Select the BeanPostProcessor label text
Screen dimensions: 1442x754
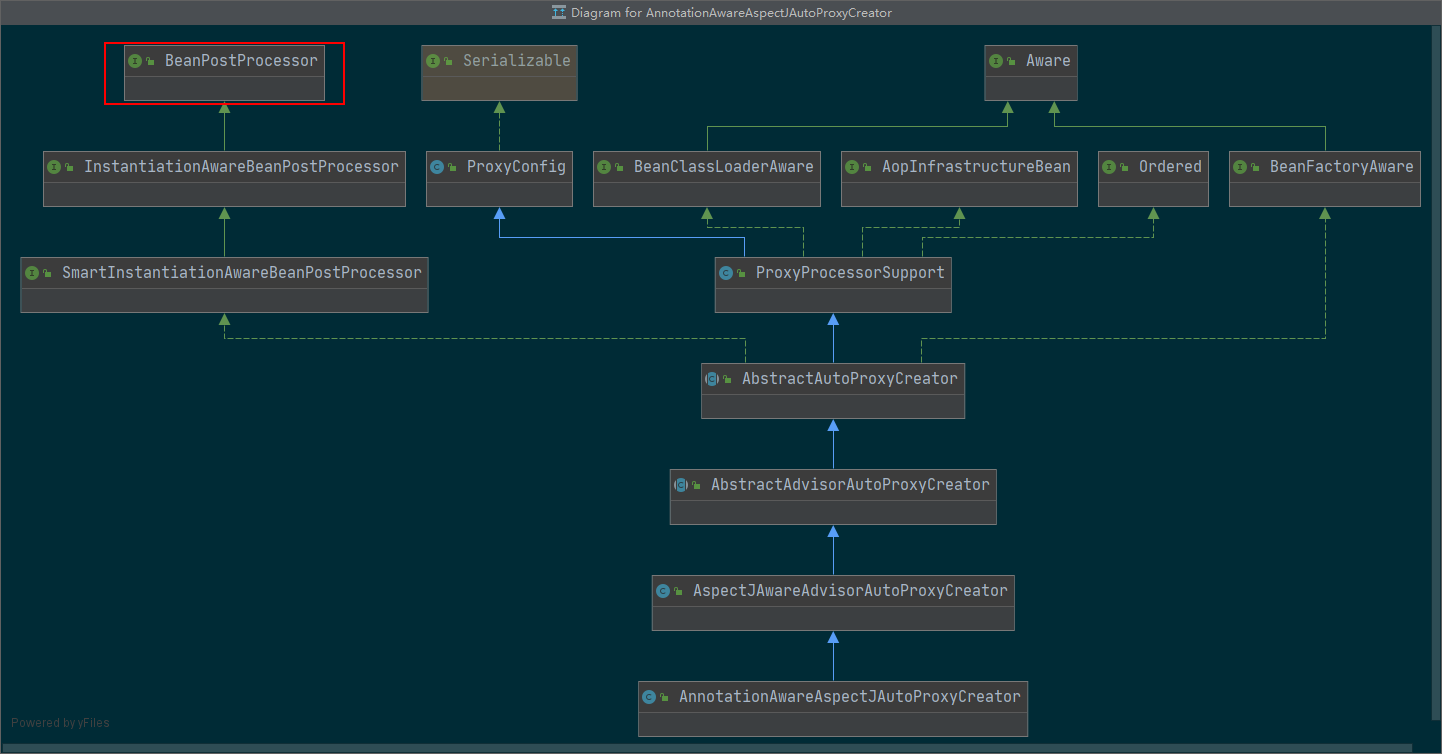coord(241,61)
